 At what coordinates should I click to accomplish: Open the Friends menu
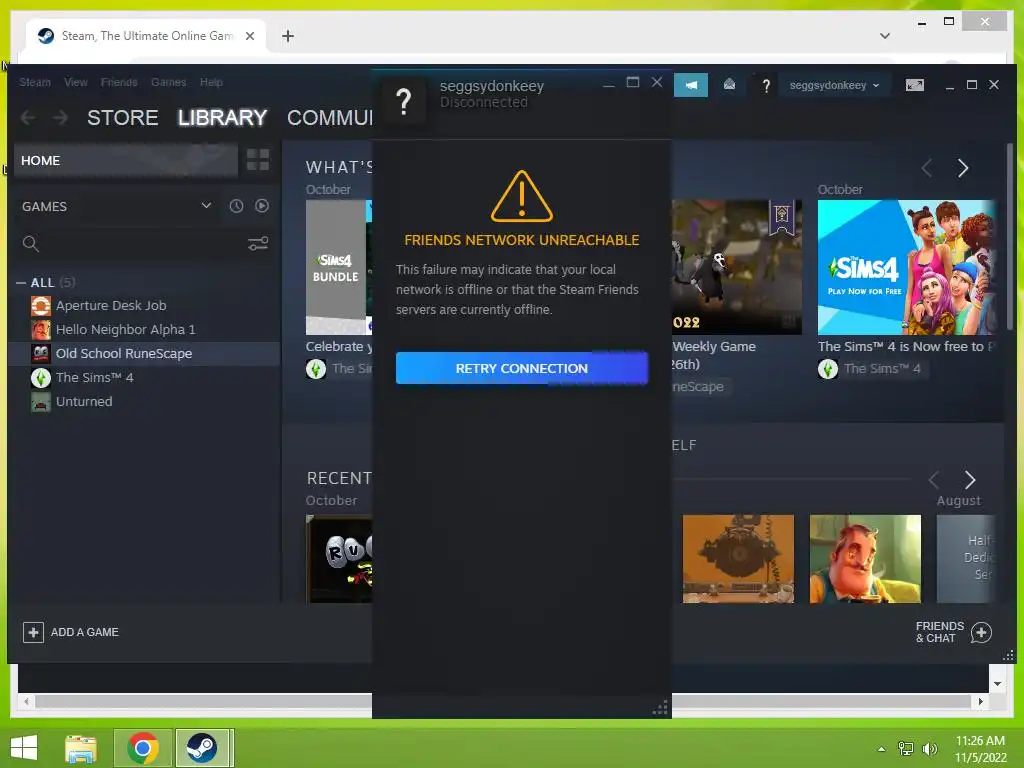(119, 82)
